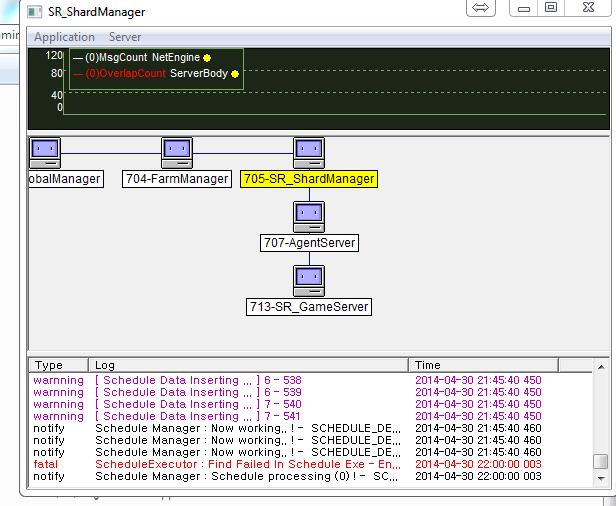Image resolution: width=616 pixels, height=506 pixels.
Task: Click the log scrollbar down arrow
Action: click(x=601, y=478)
